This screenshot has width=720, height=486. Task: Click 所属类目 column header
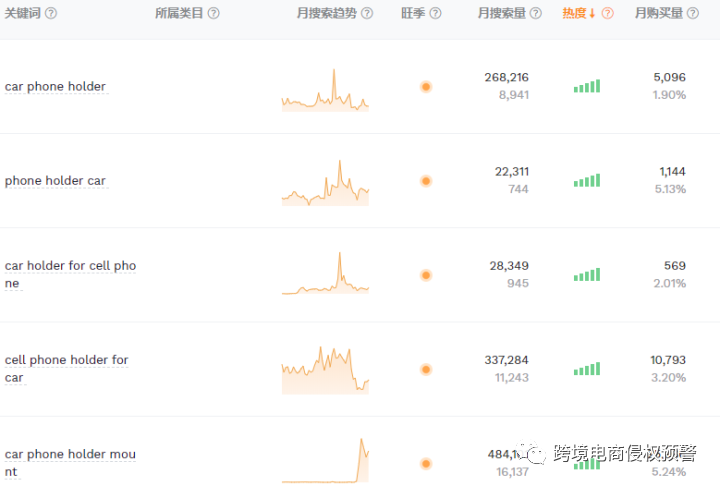[179, 13]
